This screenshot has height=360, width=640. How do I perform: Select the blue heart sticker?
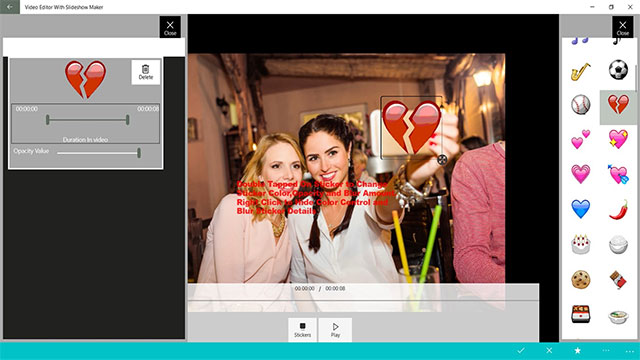(580, 209)
